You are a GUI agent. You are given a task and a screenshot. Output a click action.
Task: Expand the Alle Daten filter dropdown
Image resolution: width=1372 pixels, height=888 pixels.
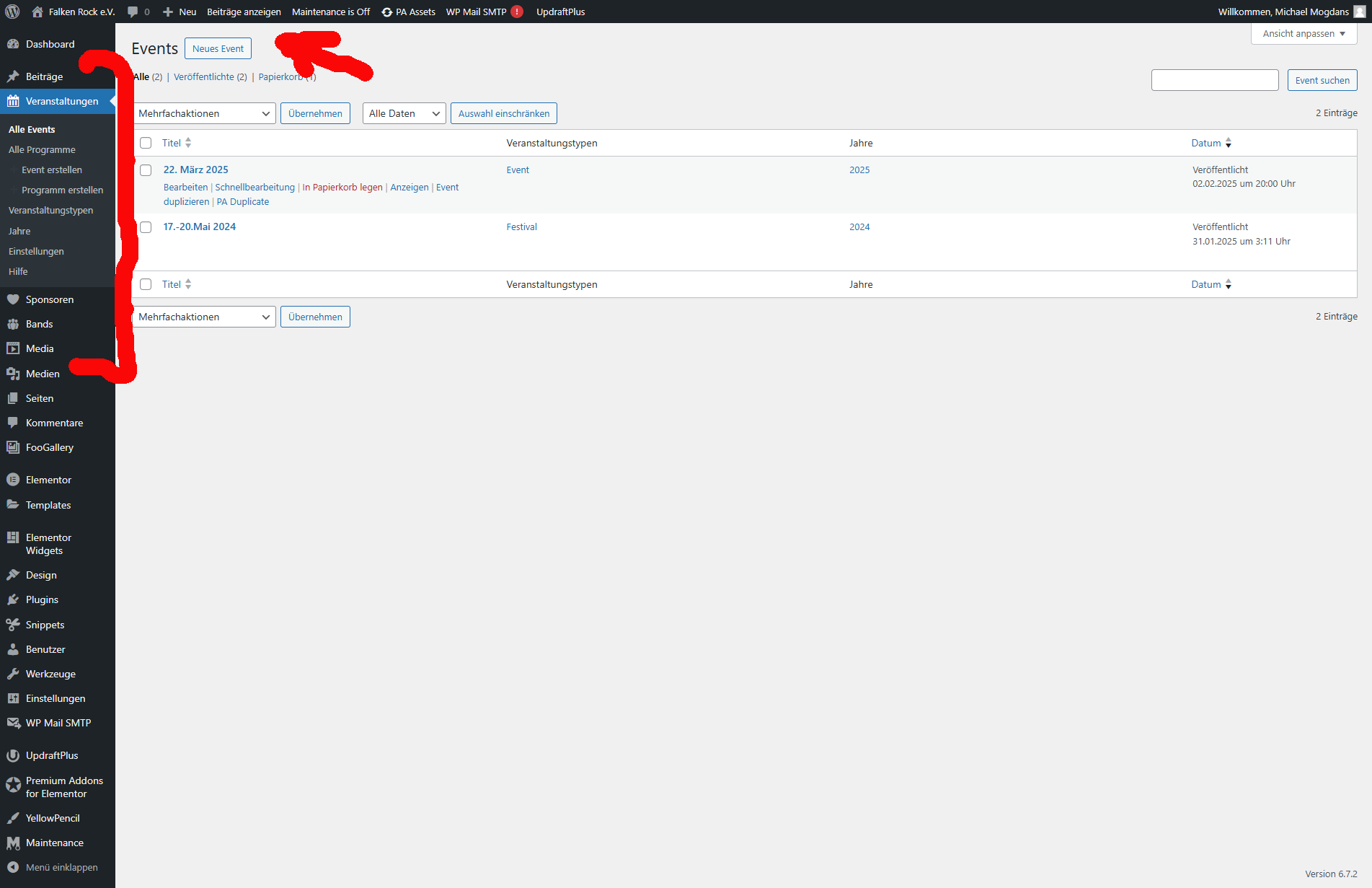pyautogui.click(x=404, y=113)
